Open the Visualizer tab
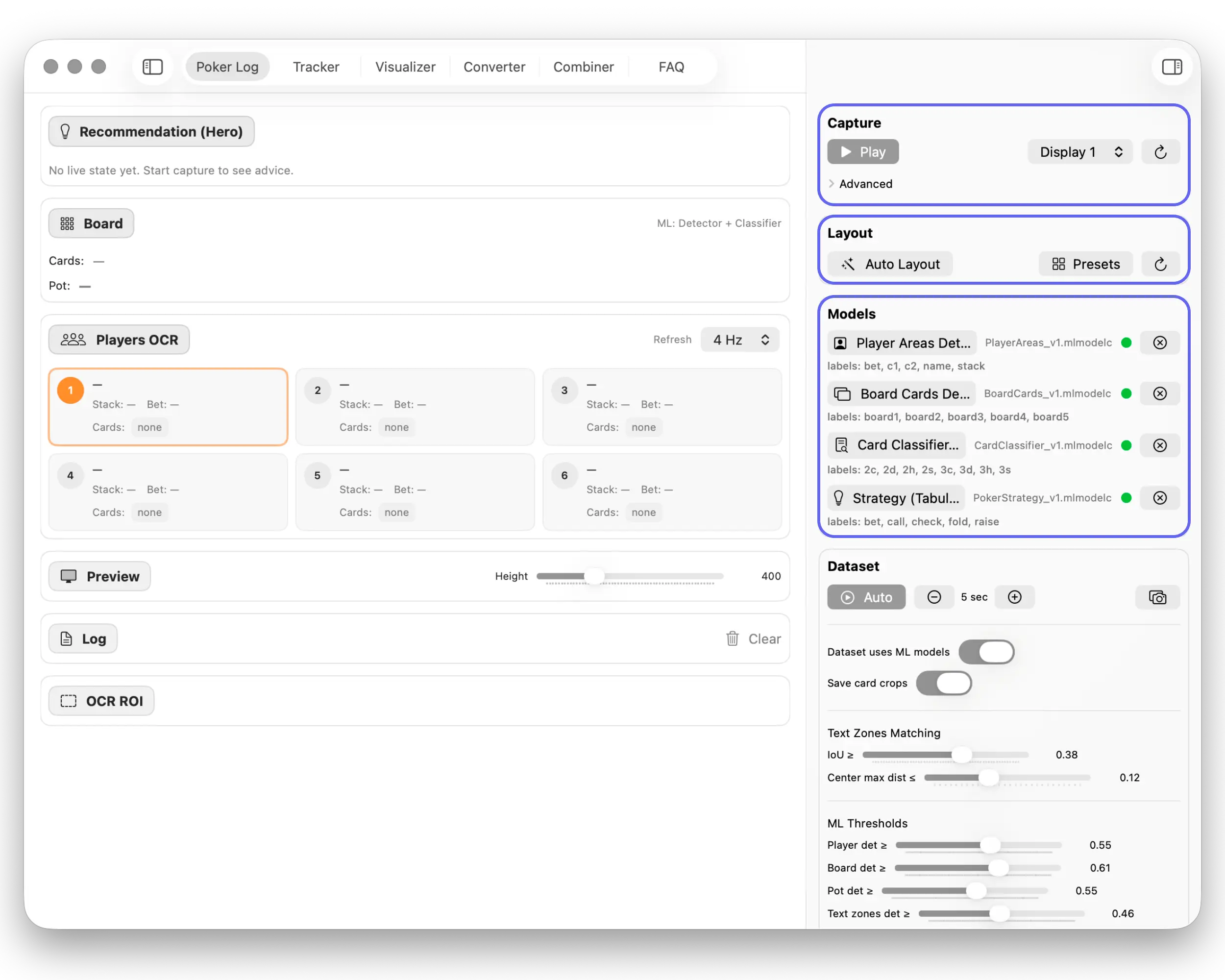The image size is (1225, 980). click(x=405, y=67)
